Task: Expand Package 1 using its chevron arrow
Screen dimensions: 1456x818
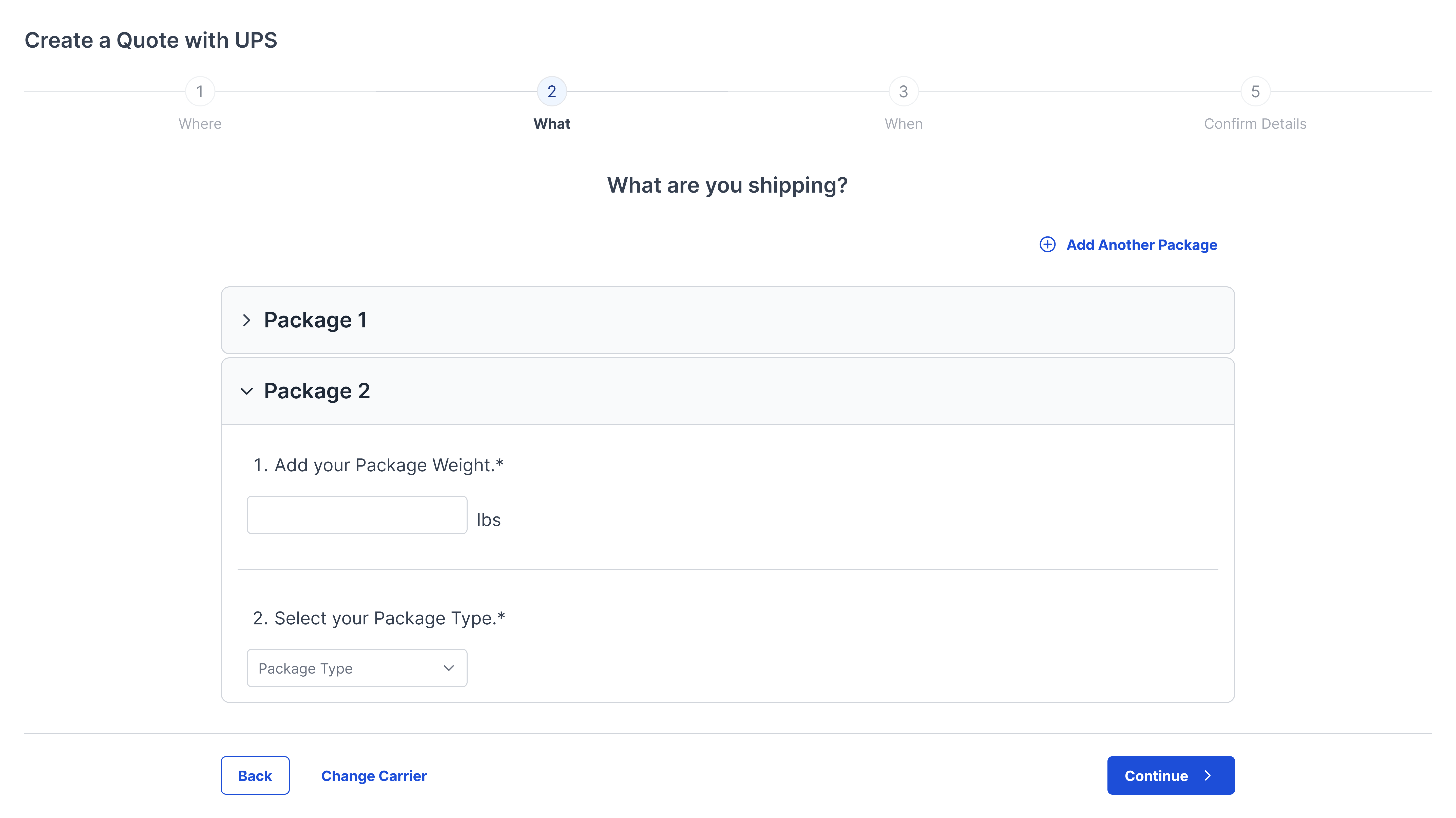Action: [x=246, y=321]
